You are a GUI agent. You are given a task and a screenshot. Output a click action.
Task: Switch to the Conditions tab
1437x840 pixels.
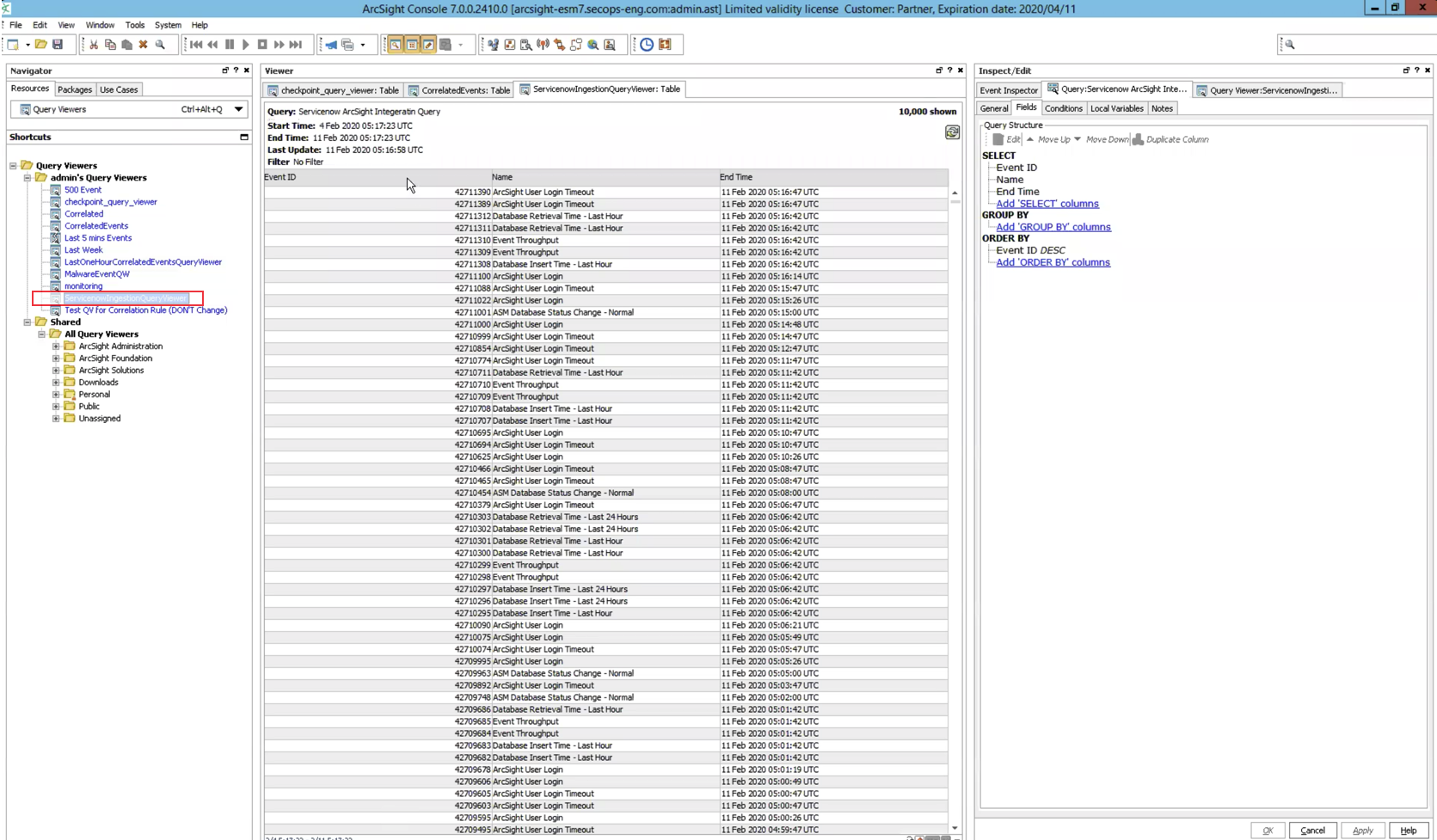click(x=1063, y=108)
